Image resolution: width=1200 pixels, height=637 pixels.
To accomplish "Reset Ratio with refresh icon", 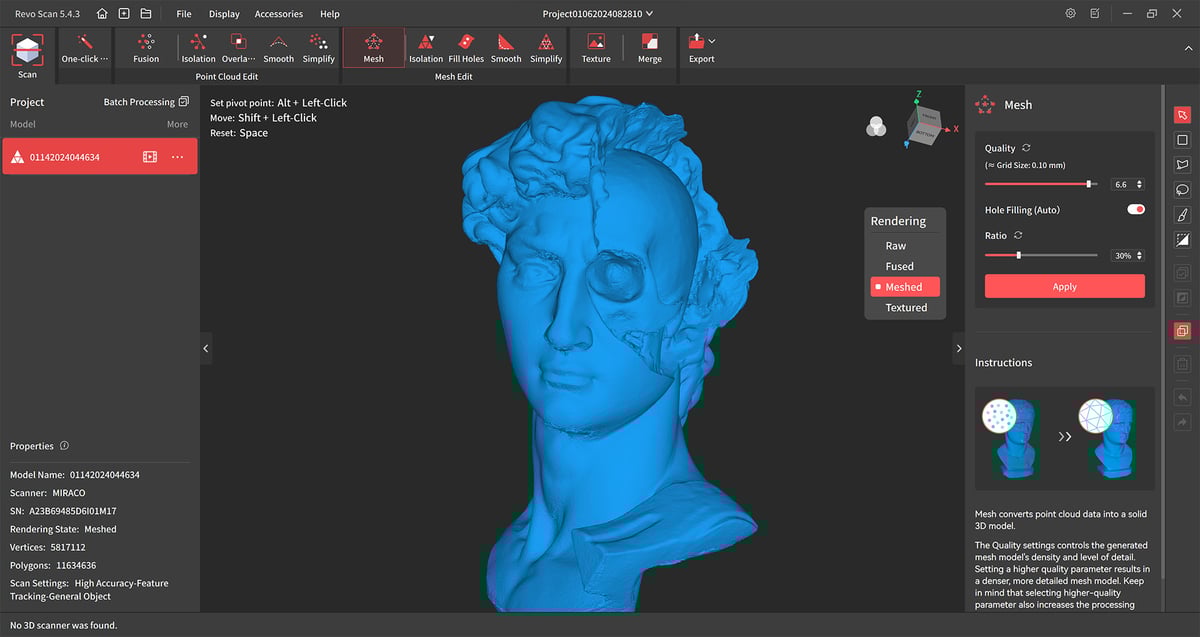I will click(1018, 235).
